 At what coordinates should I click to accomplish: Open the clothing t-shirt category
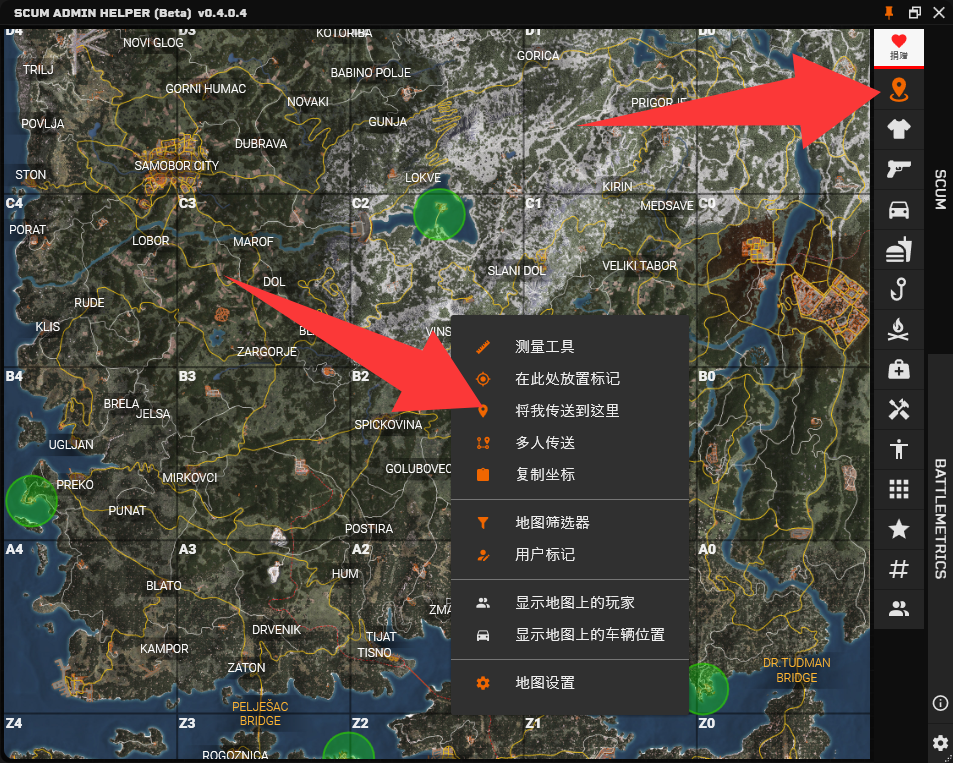[898, 129]
